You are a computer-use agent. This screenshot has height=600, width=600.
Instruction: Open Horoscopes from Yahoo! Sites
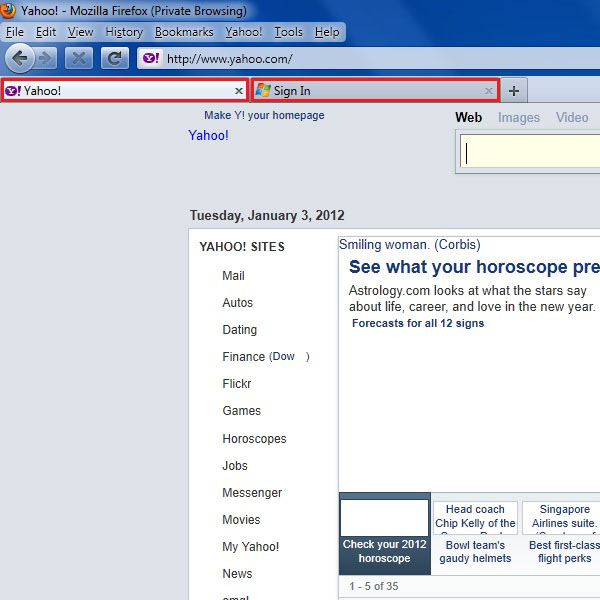[x=254, y=439]
